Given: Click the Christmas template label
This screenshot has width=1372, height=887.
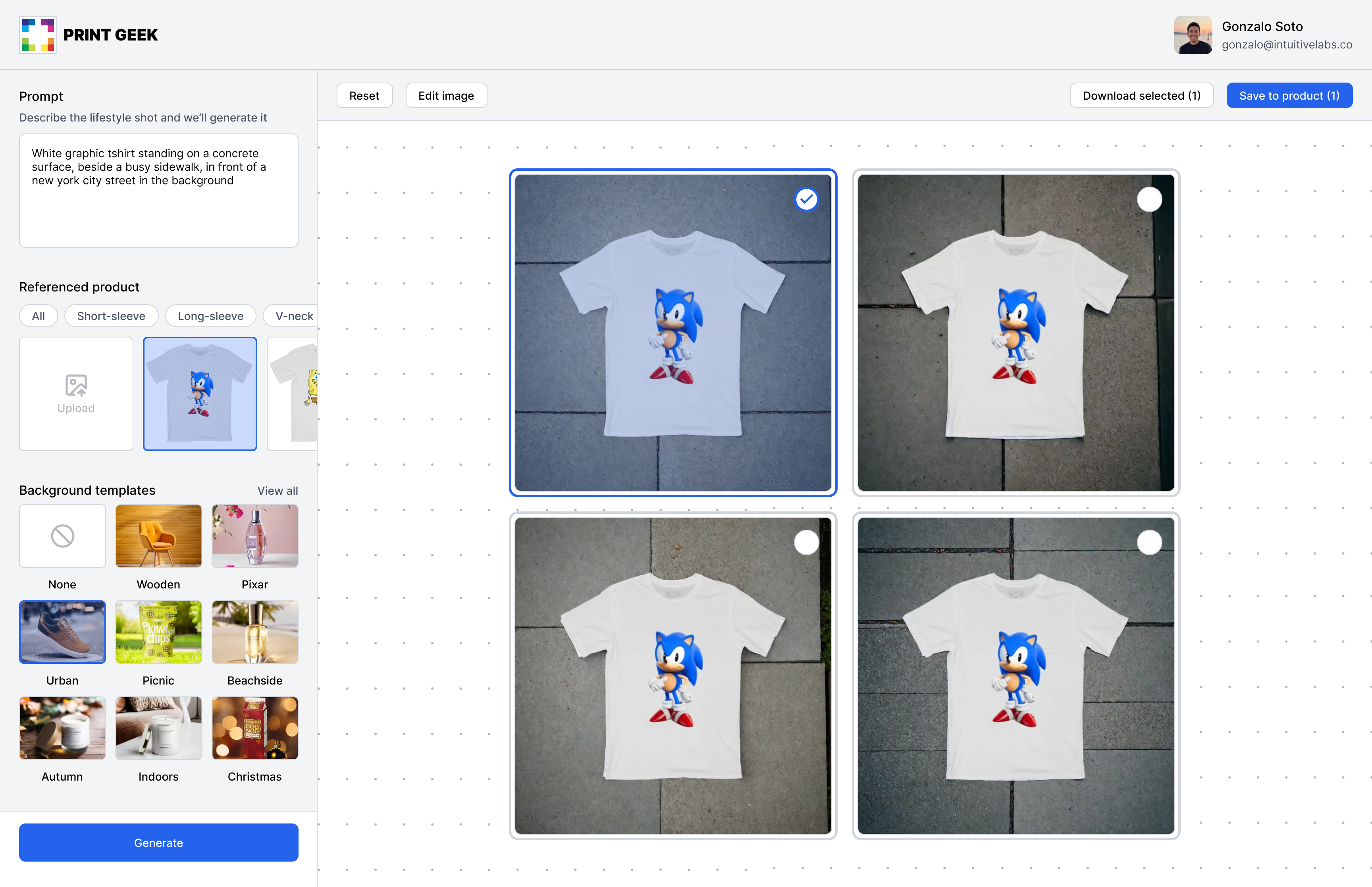Looking at the screenshot, I should click(254, 776).
